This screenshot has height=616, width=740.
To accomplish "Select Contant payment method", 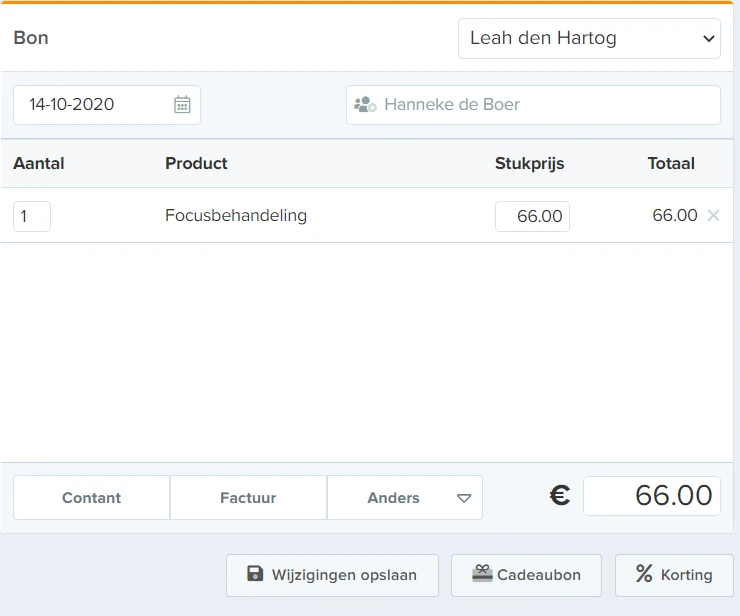I will pyautogui.click(x=92, y=498).
